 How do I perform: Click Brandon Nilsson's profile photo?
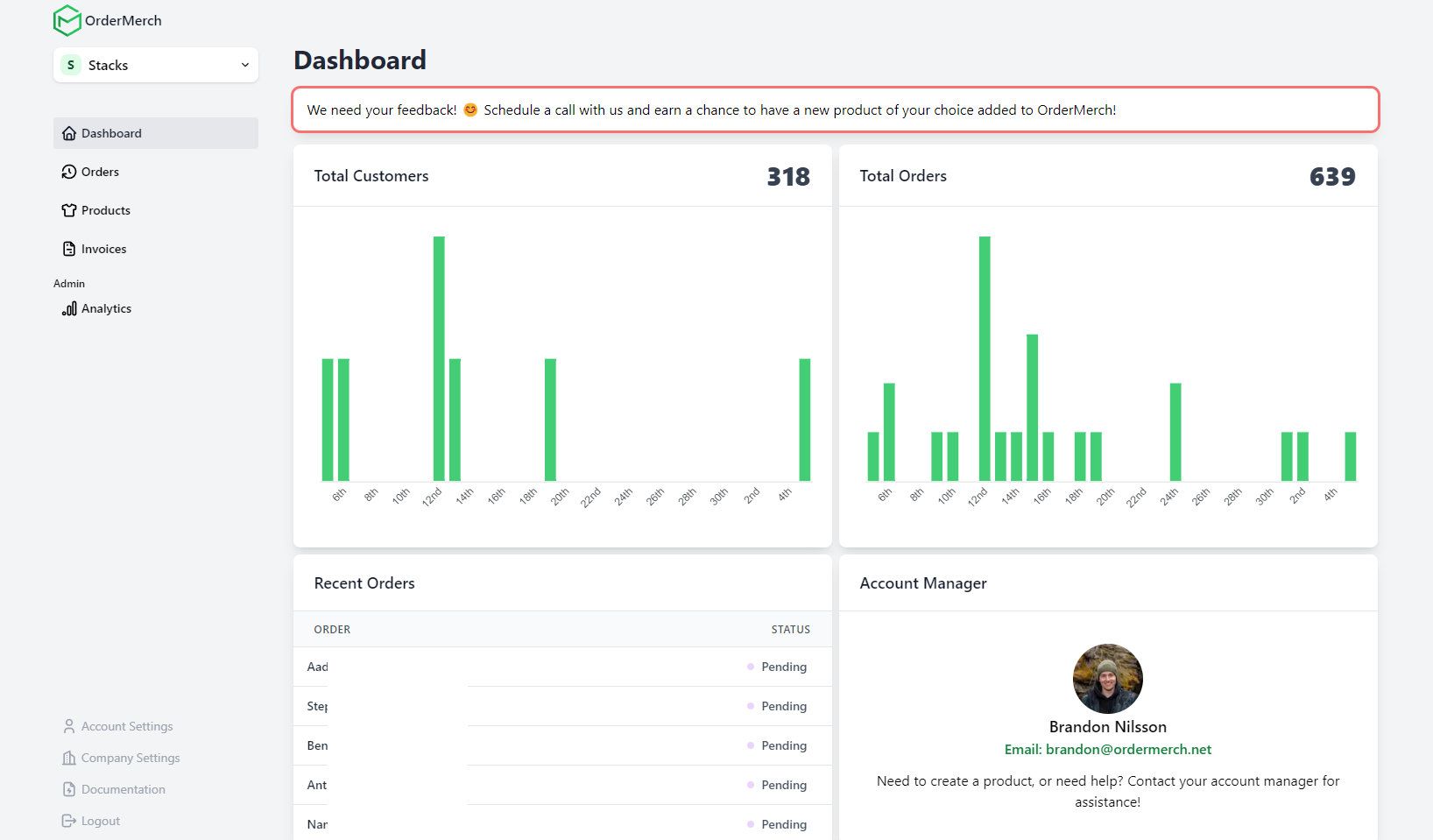click(x=1107, y=679)
